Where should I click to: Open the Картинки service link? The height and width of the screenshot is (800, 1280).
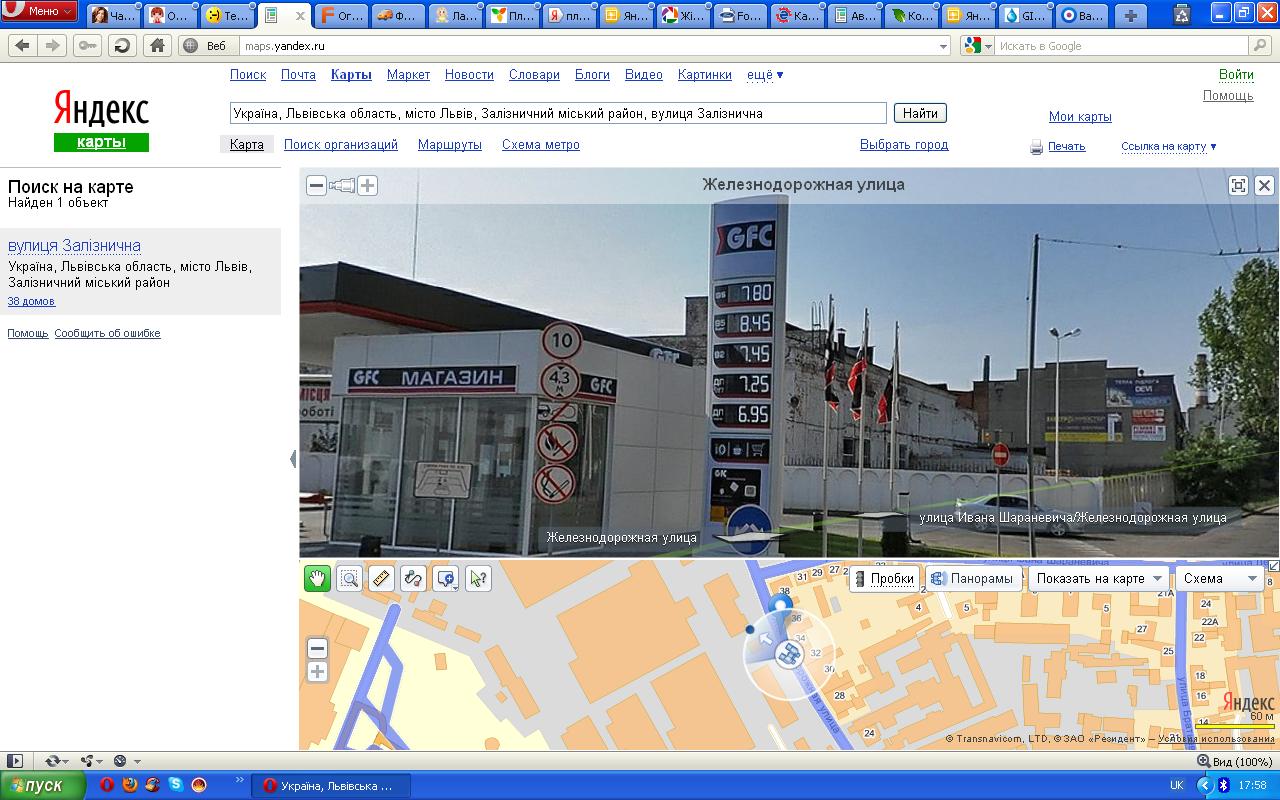point(705,75)
